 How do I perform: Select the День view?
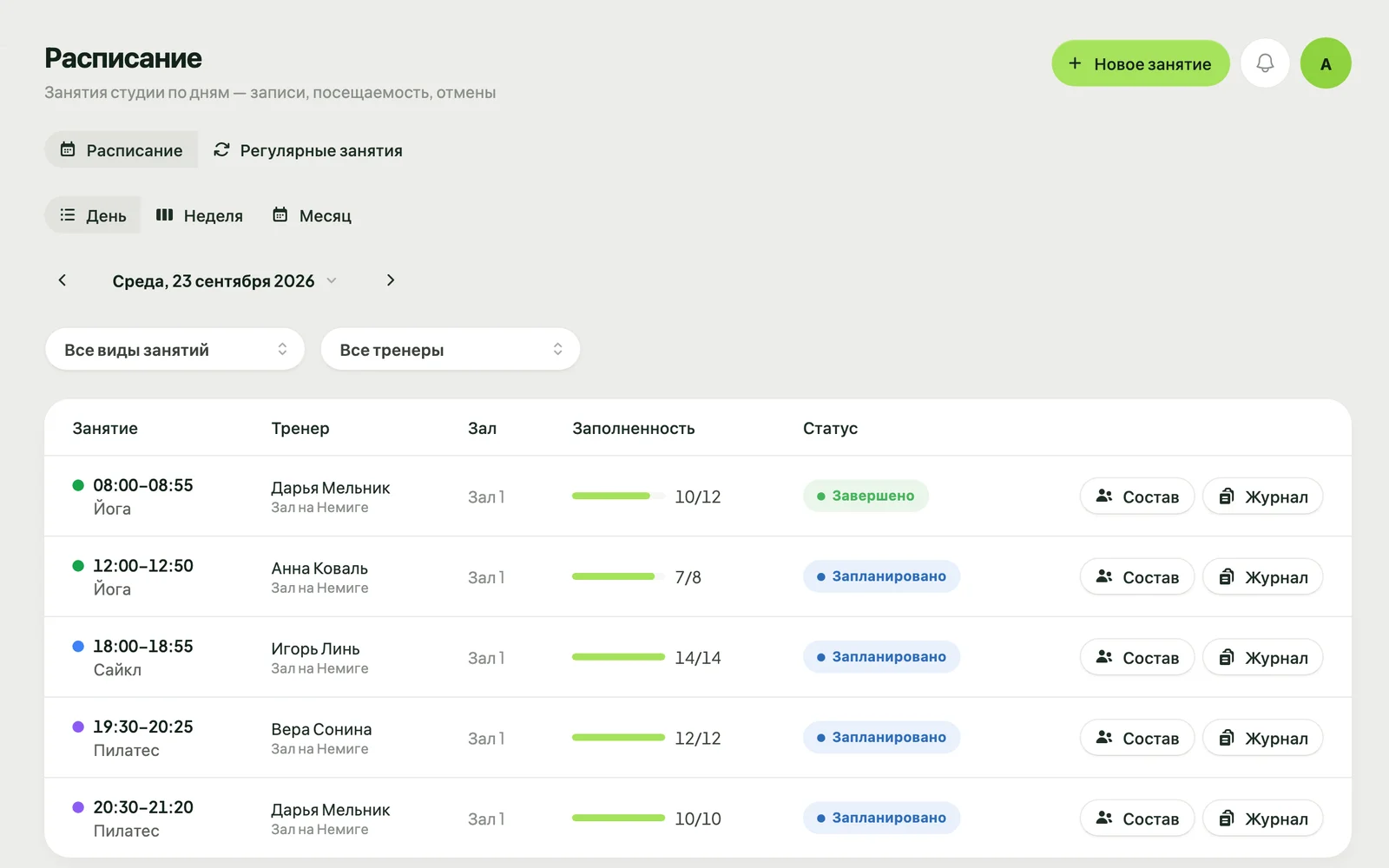click(x=93, y=215)
